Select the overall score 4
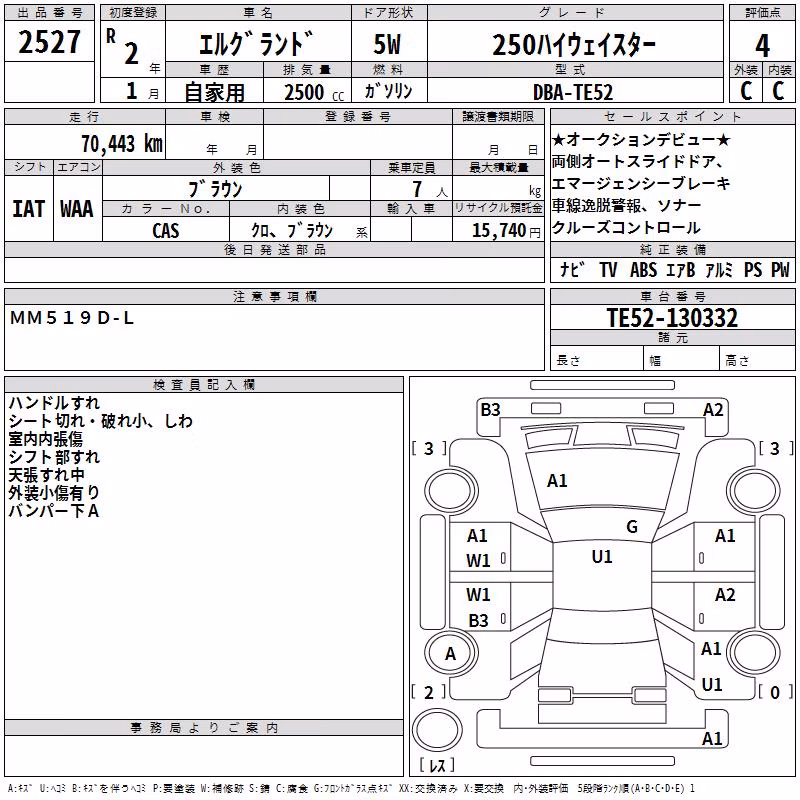The height and width of the screenshot is (800, 800). 762,46
